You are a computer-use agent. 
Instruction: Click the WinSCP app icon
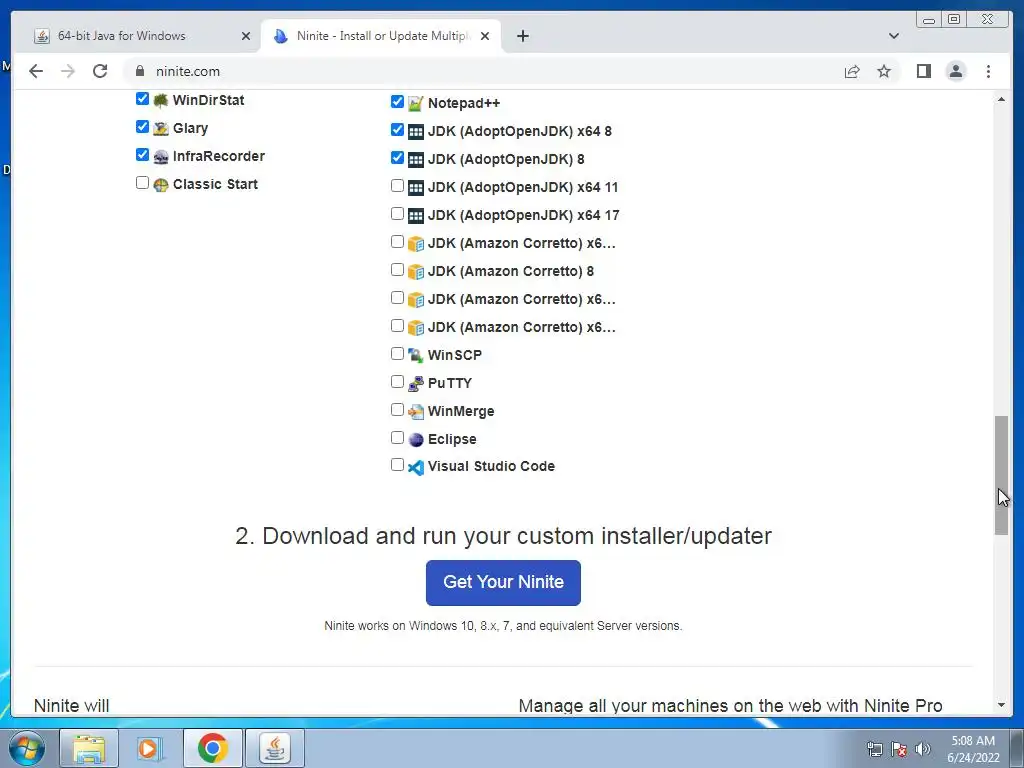pyautogui.click(x=416, y=355)
